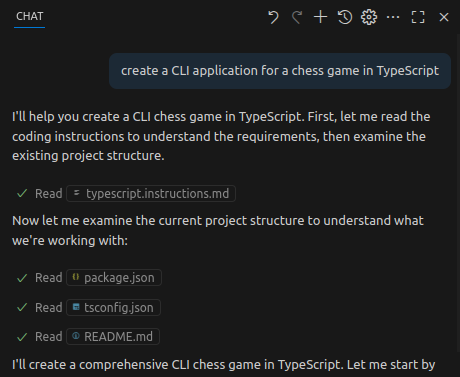The width and height of the screenshot is (460, 377).
Task: Click the tsconfig.json file type icon
Action: pos(76,307)
